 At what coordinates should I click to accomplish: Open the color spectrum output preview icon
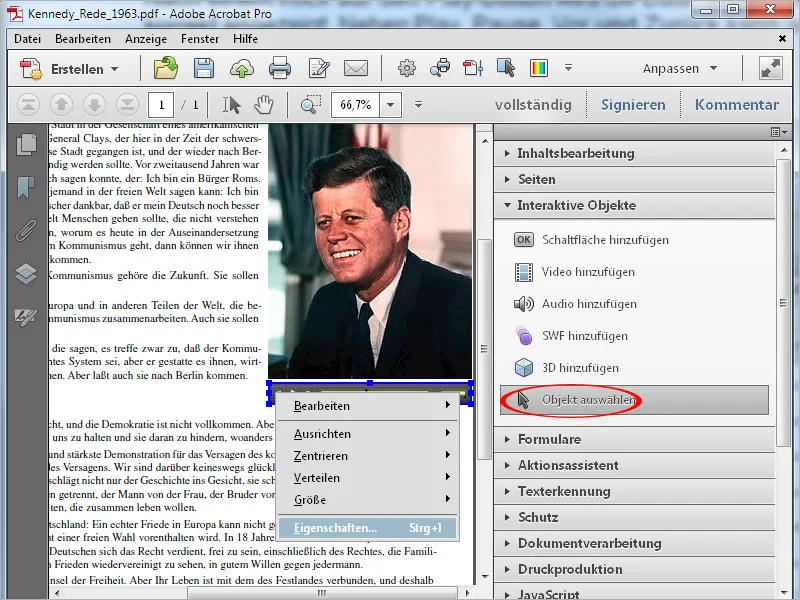(539, 68)
